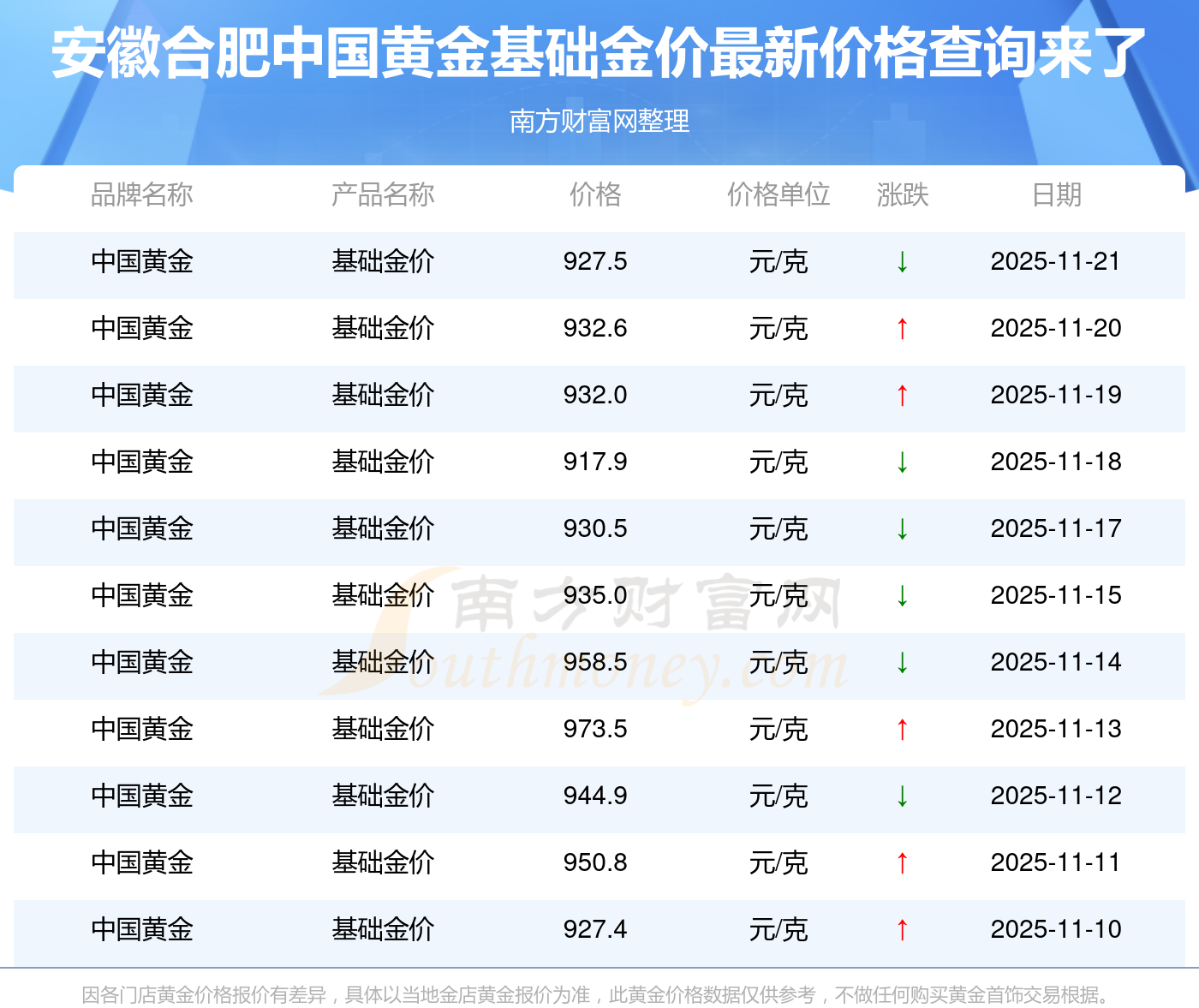This screenshot has height=1008, width=1199.
Task: Click the date 2025-11-10
Action: [x=1056, y=929]
